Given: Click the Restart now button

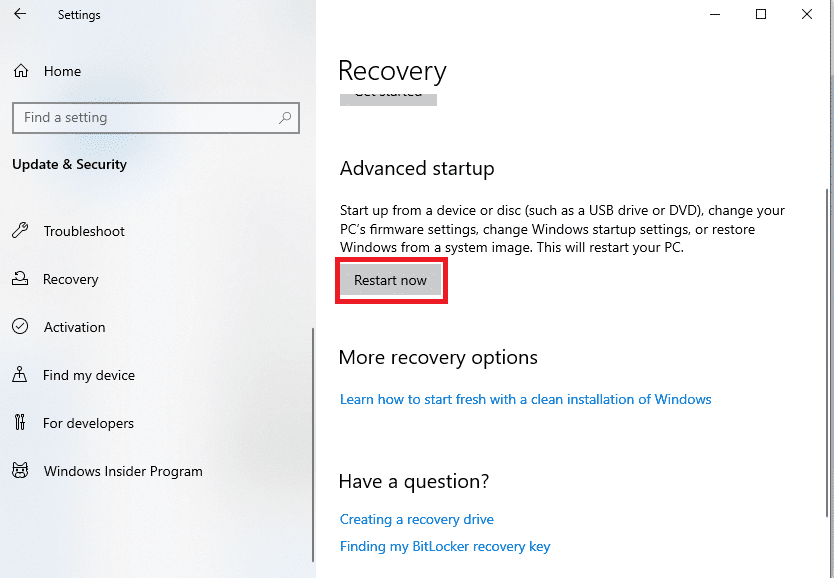Looking at the screenshot, I should (x=390, y=280).
